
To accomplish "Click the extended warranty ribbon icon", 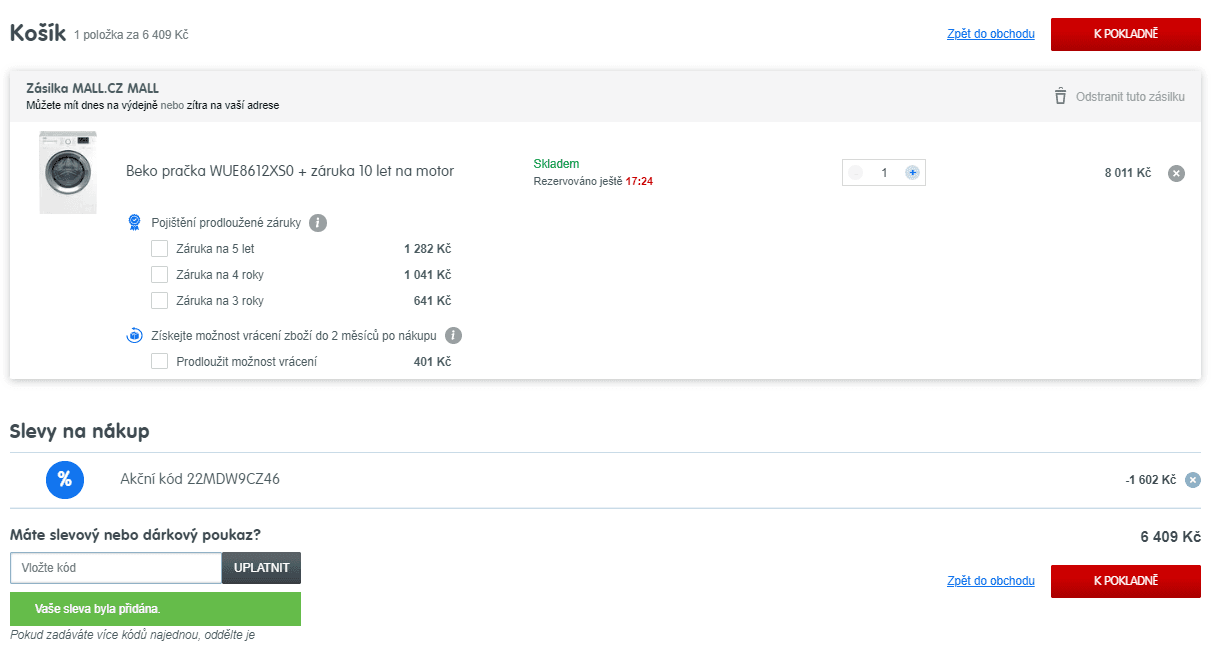I will pyautogui.click(x=134, y=223).
